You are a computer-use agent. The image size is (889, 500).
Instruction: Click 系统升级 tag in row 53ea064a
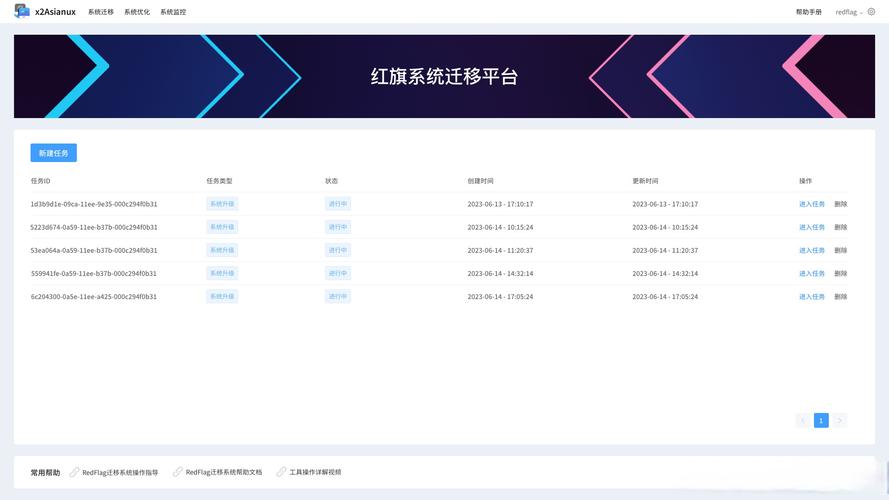(x=222, y=251)
